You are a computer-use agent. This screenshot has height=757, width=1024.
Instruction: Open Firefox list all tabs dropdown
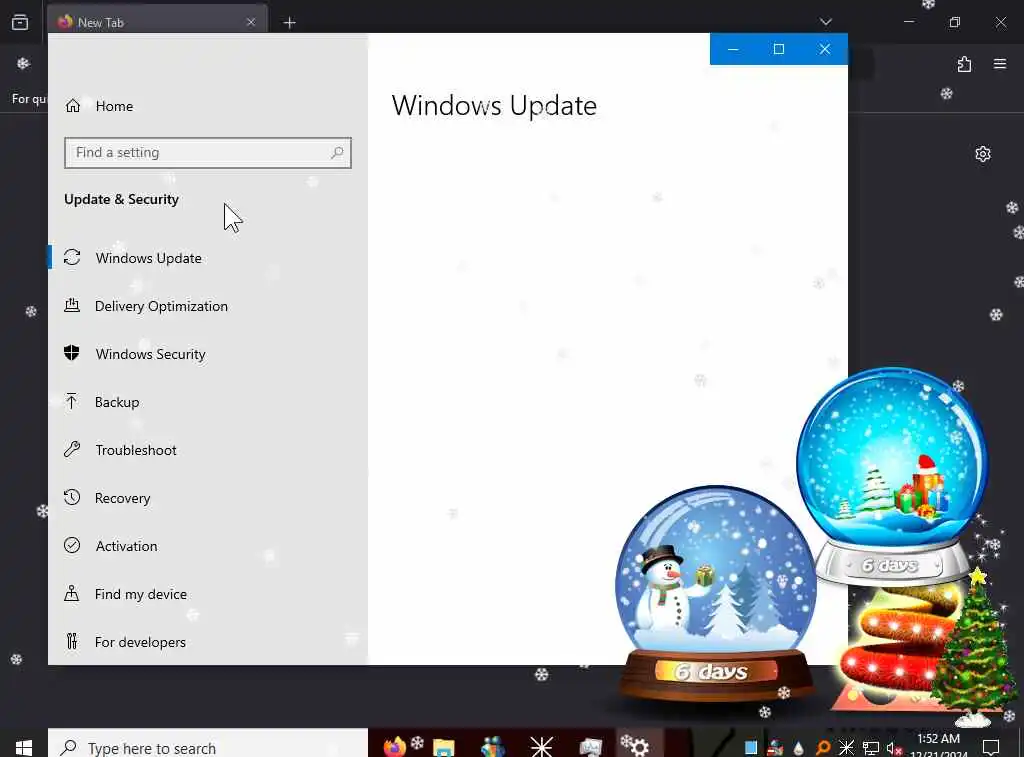tap(826, 22)
